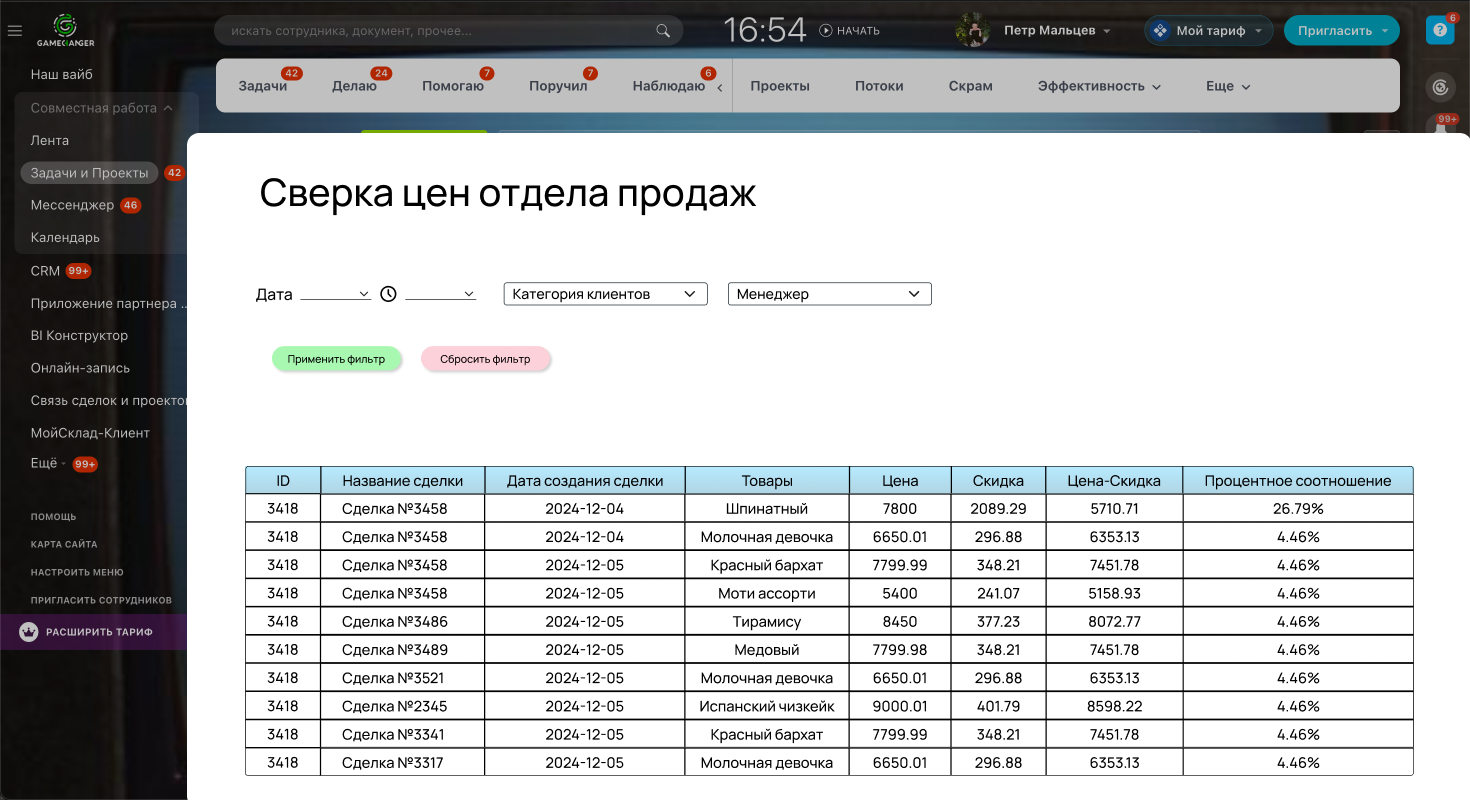
Task: Collapse the Совместная работа section
Action: [x=102, y=107]
